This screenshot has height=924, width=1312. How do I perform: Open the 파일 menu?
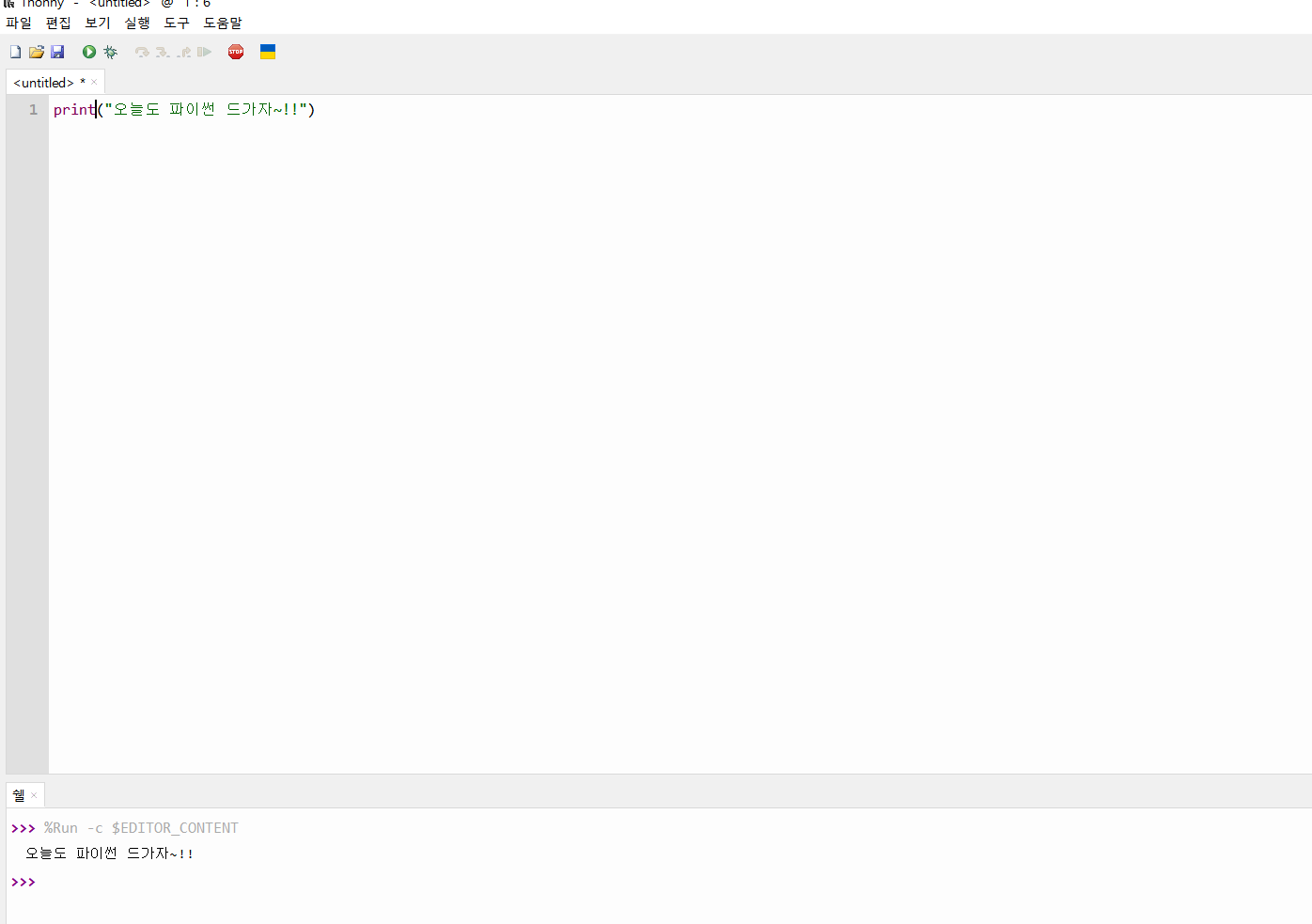pyautogui.click(x=19, y=23)
